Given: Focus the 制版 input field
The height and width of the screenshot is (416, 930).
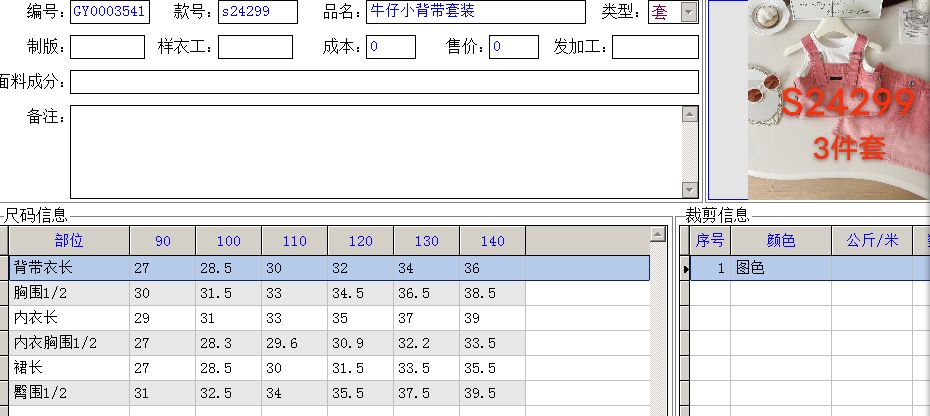Looking at the screenshot, I should point(107,47).
